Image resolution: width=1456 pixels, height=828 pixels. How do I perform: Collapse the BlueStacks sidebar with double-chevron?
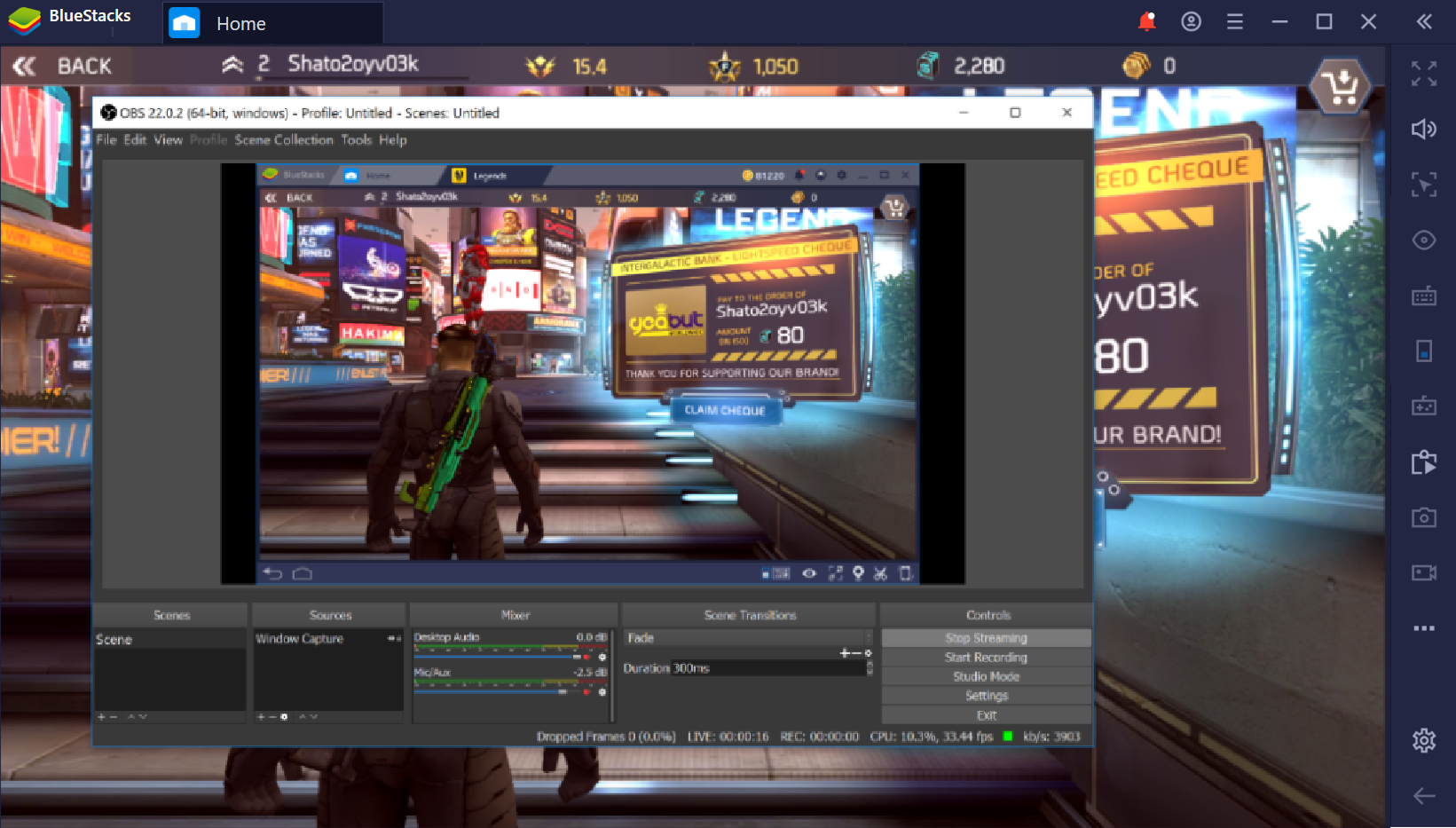1424,21
